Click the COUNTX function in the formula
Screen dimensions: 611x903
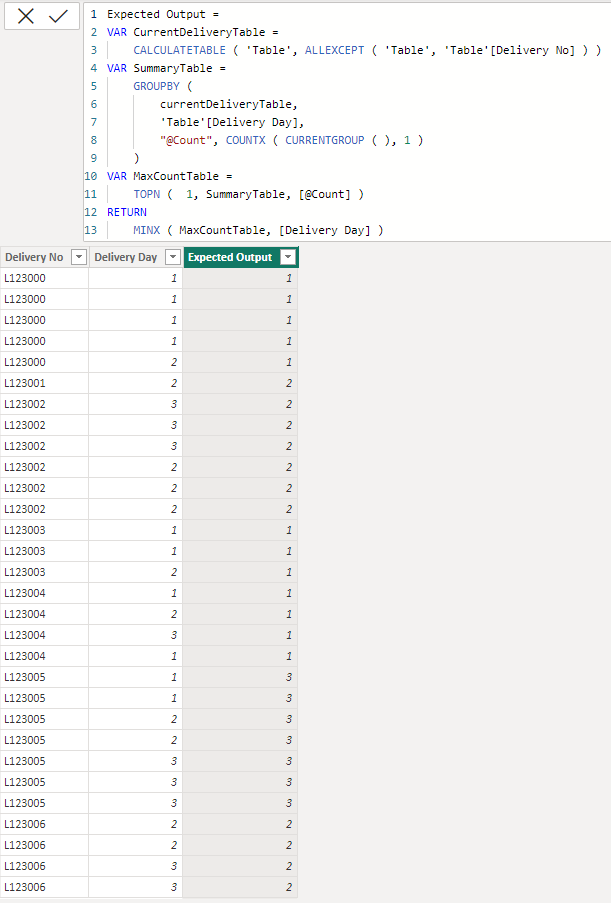coord(245,140)
